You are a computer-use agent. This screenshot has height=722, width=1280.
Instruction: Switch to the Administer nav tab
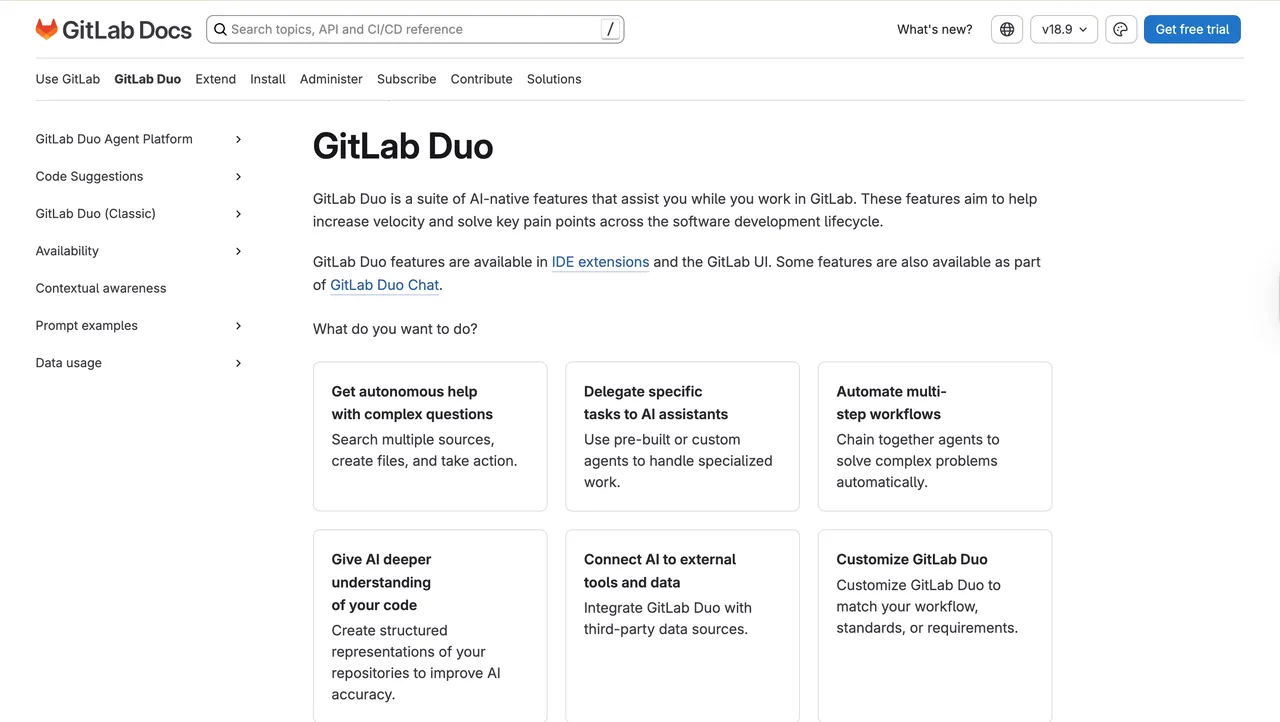click(331, 79)
